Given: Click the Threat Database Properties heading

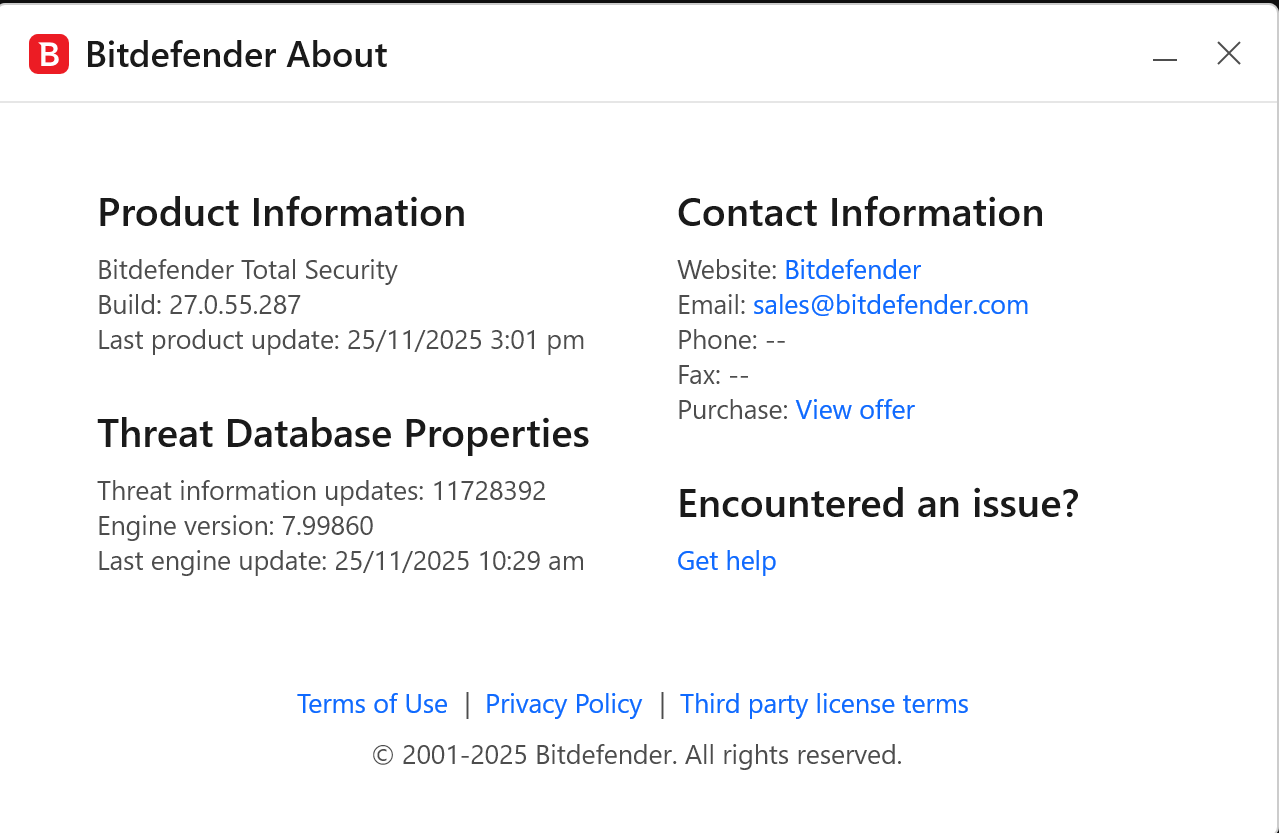Looking at the screenshot, I should (x=343, y=434).
